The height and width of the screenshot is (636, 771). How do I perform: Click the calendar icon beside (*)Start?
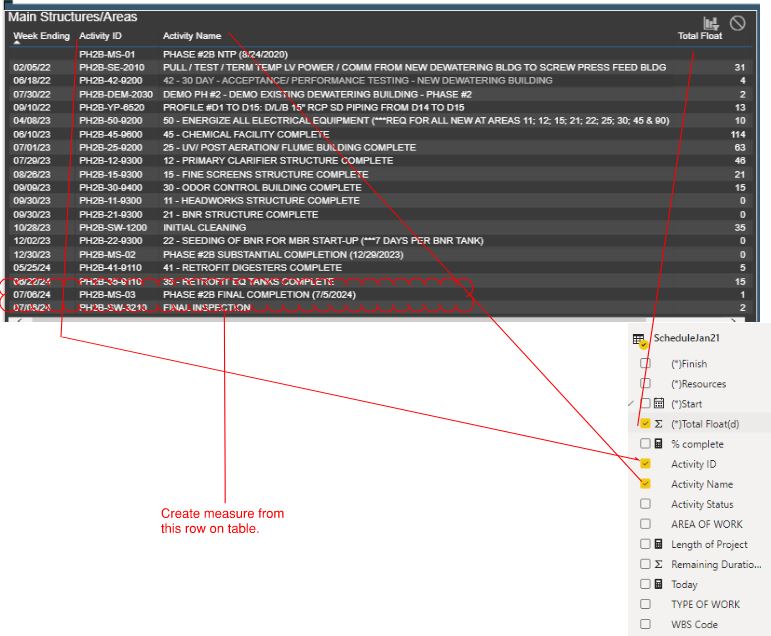click(659, 404)
